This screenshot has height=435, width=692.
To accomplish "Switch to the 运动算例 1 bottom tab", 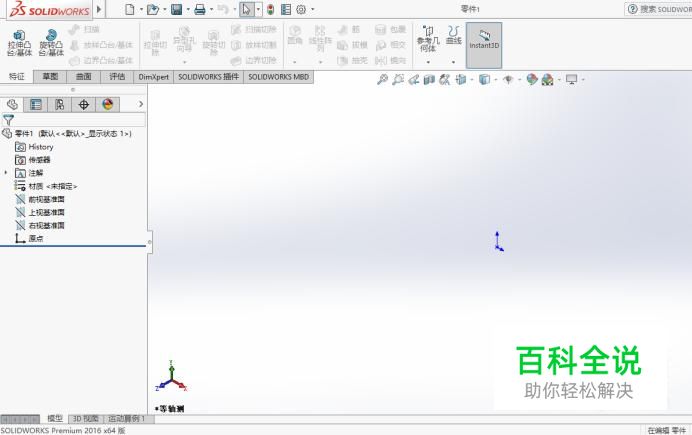I will tap(128, 419).
